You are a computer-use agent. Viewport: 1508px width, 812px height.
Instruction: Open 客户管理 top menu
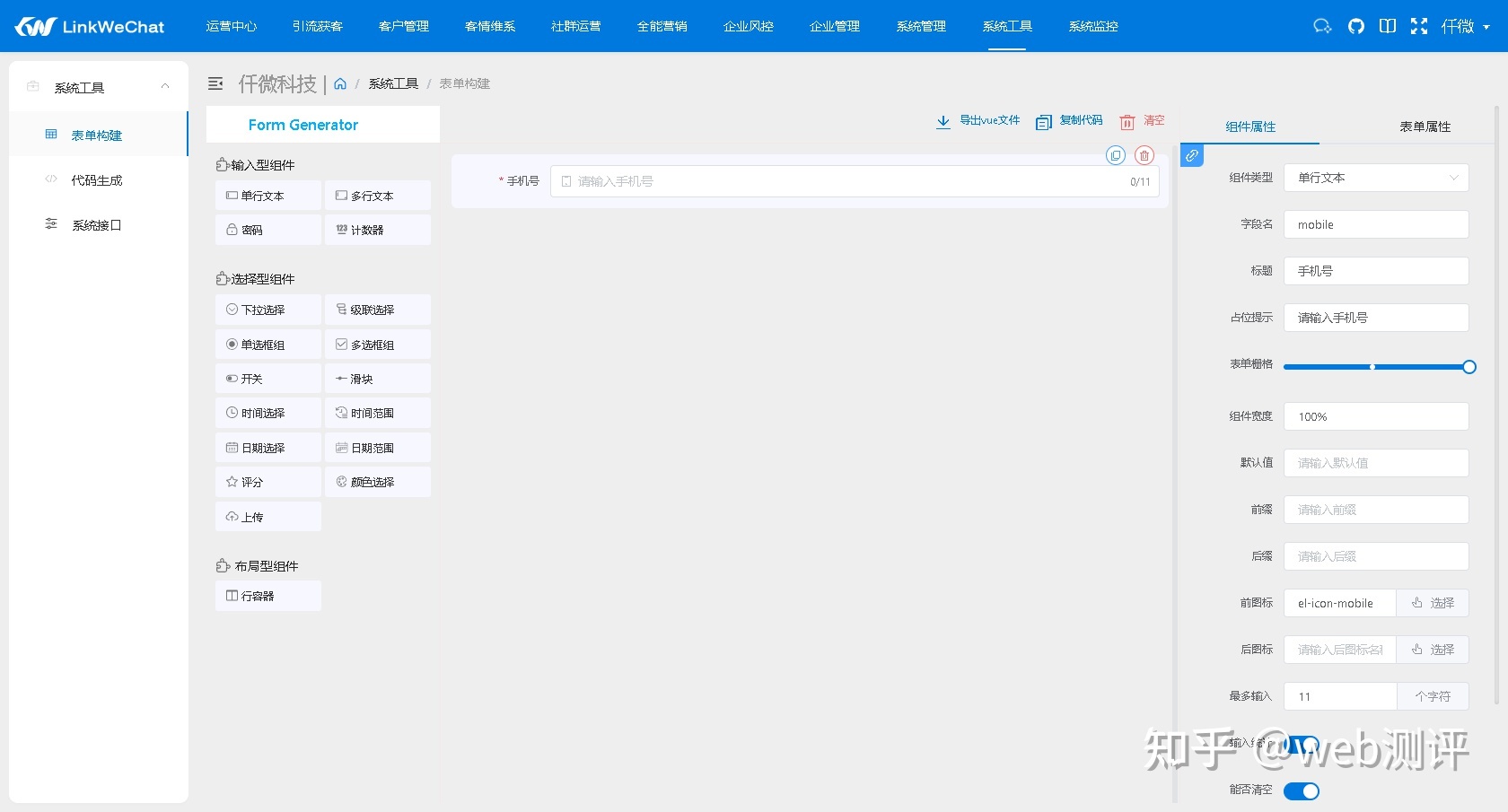click(404, 26)
